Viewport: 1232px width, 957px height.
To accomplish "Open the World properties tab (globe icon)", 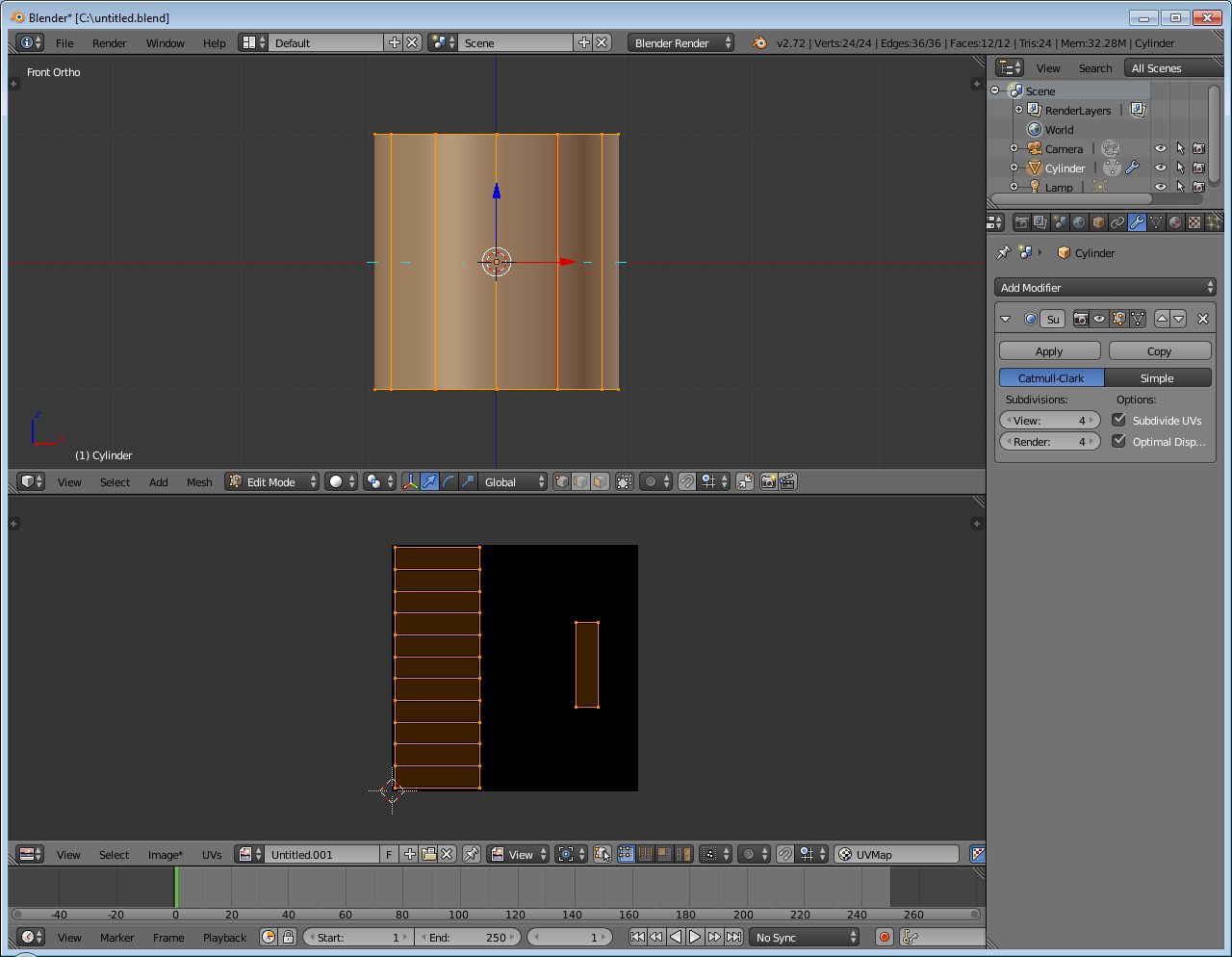I will coord(1079,222).
